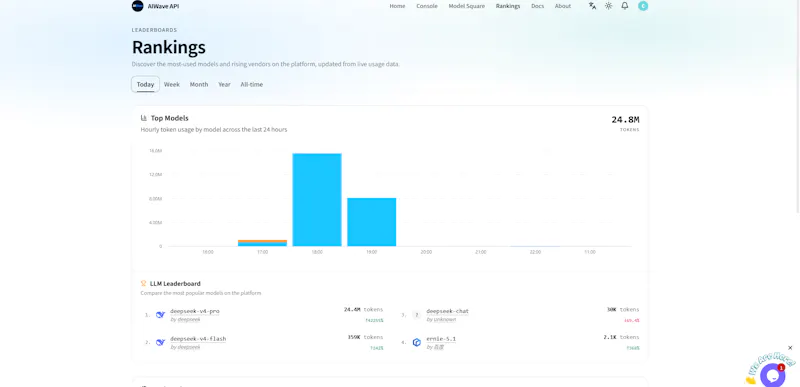Click the LLM Leaderboard trophy icon
This screenshot has height=387, width=800.
pos(143,283)
